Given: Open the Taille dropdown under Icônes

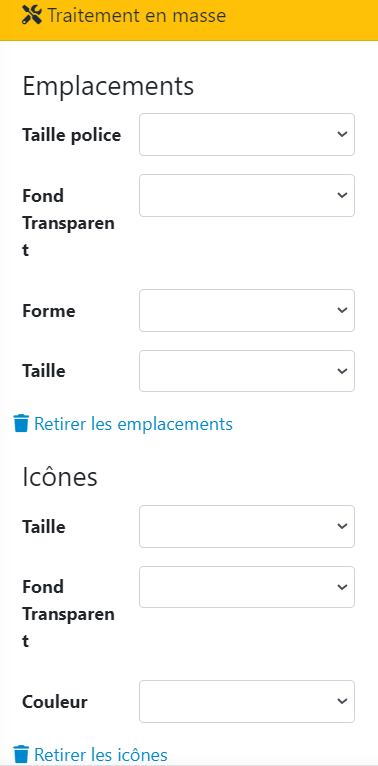Looking at the screenshot, I should coord(247,527).
